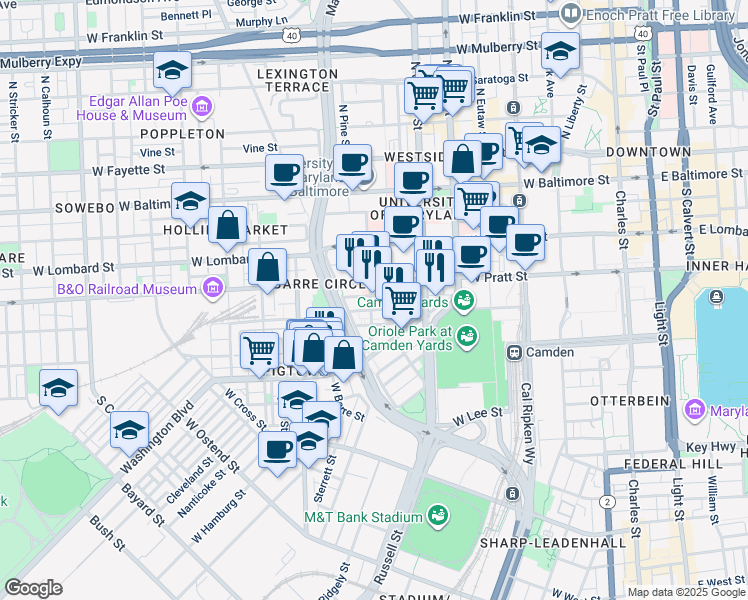Select cafe marker near N Pine St
The image size is (748, 600).
[353, 164]
